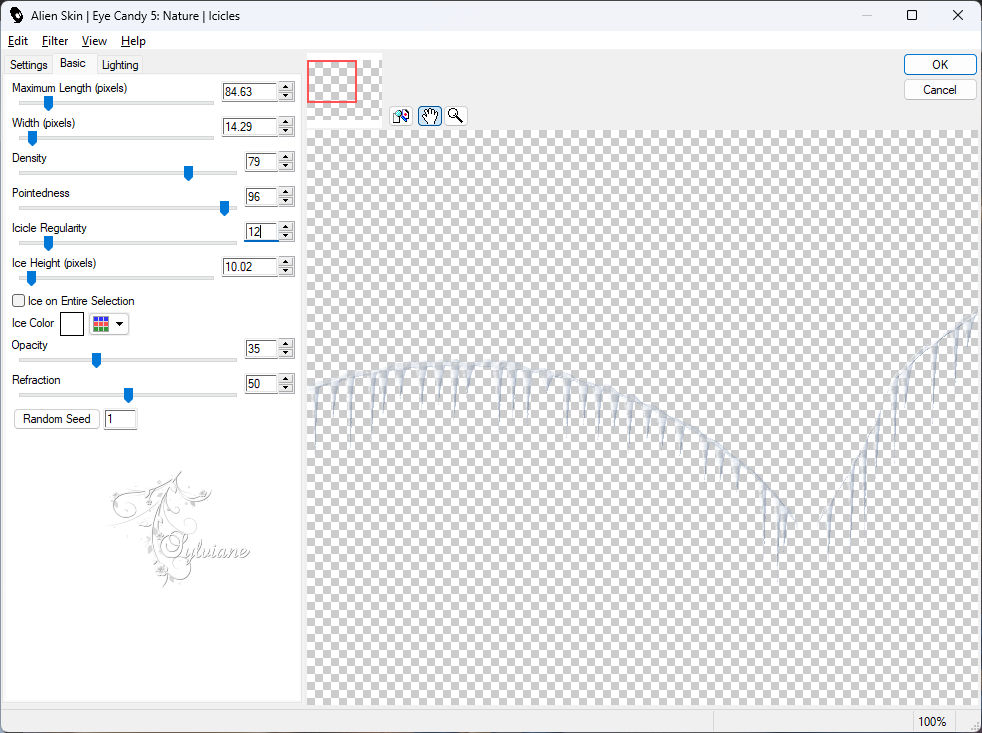Click the Width value field
The width and height of the screenshot is (982, 733).
pyautogui.click(x=250, y=127)
